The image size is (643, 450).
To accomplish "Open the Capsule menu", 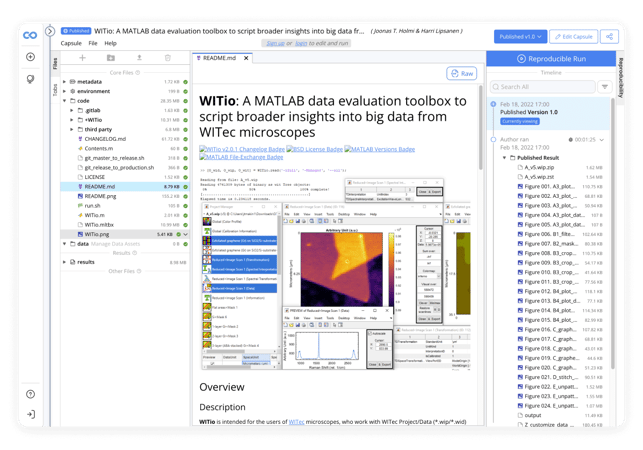I will (x=71, y=43).
